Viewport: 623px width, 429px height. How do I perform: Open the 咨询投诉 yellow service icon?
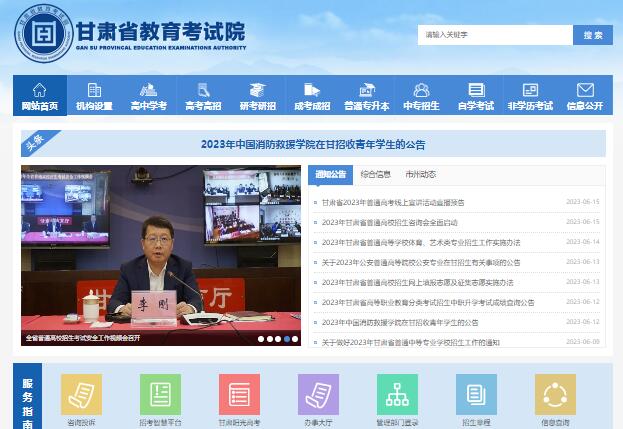coord(81,394)
